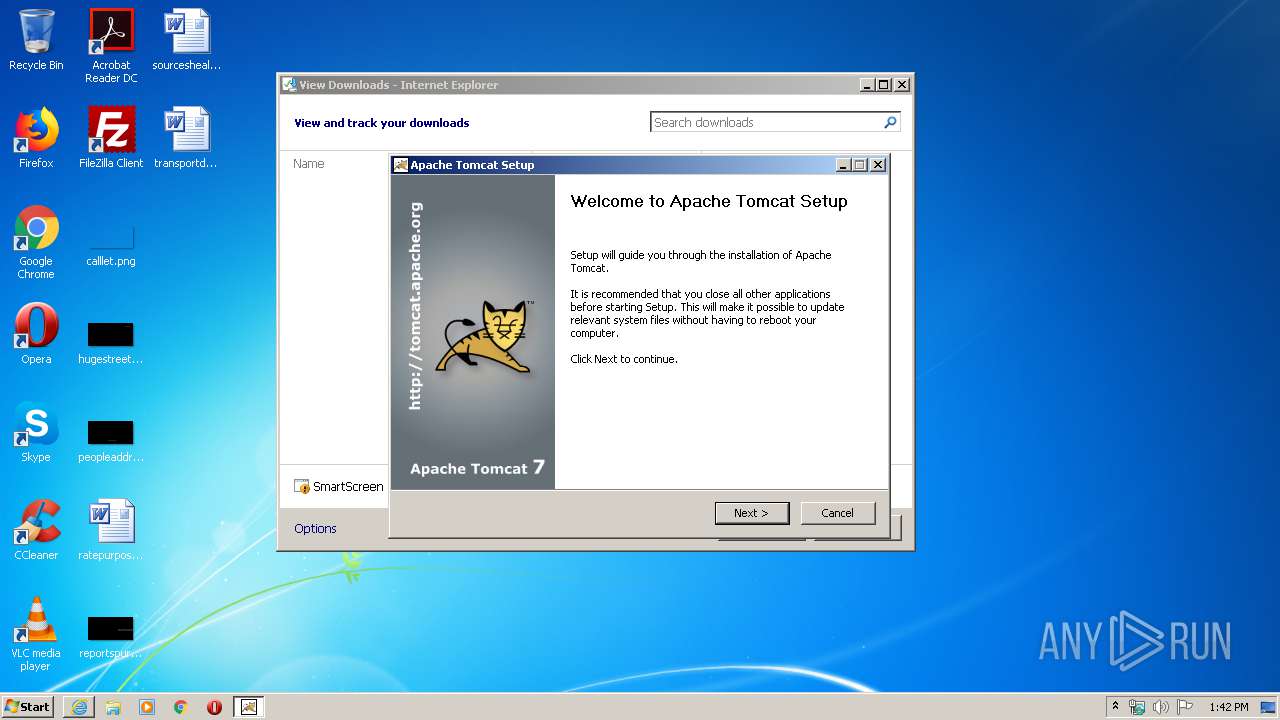1280x720 pixels.
Task: Click Next in Apache Tomcat Setup
Action: [752, 513]
